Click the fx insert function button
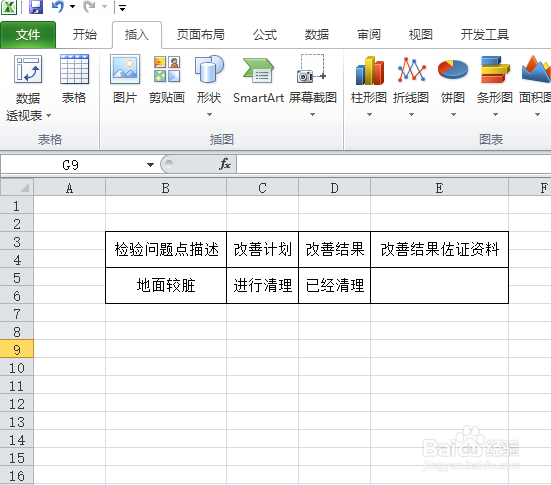 pos(225,164)
